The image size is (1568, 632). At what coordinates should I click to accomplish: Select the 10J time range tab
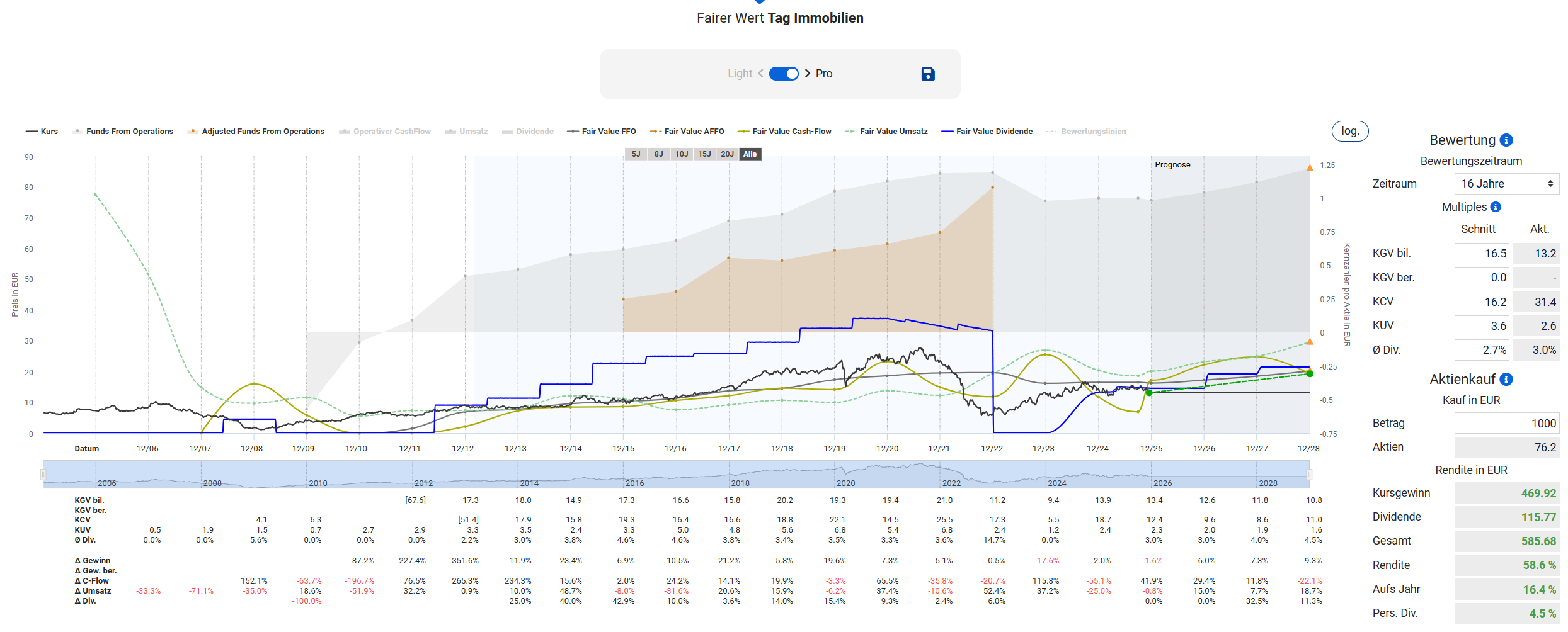tap(682, 154)
